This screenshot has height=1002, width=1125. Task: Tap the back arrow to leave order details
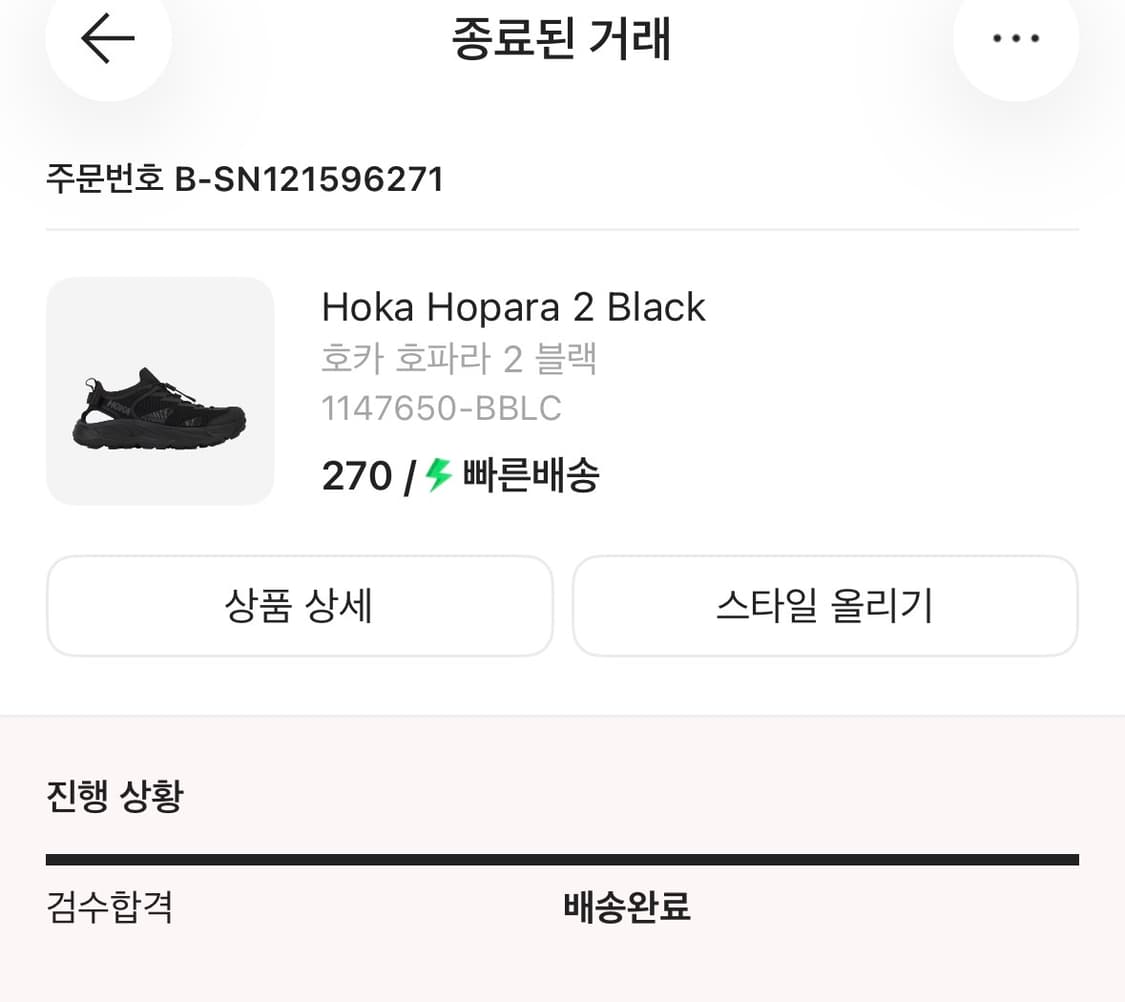tap(109, 38)
